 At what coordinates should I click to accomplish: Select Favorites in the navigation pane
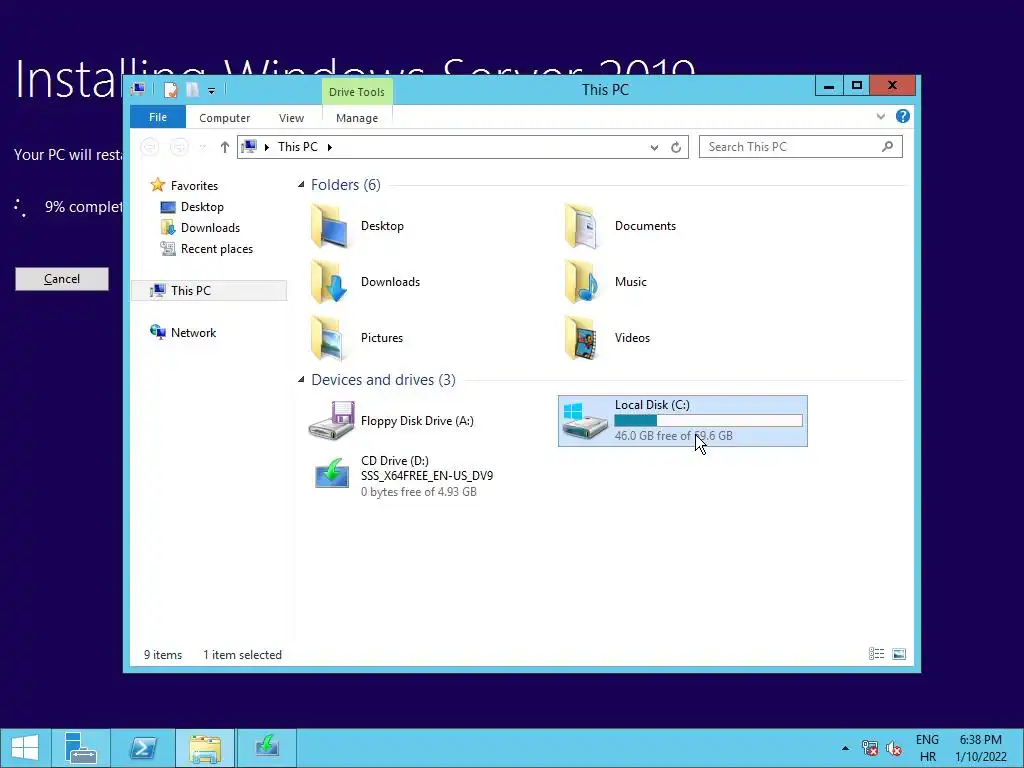point(194,185)
